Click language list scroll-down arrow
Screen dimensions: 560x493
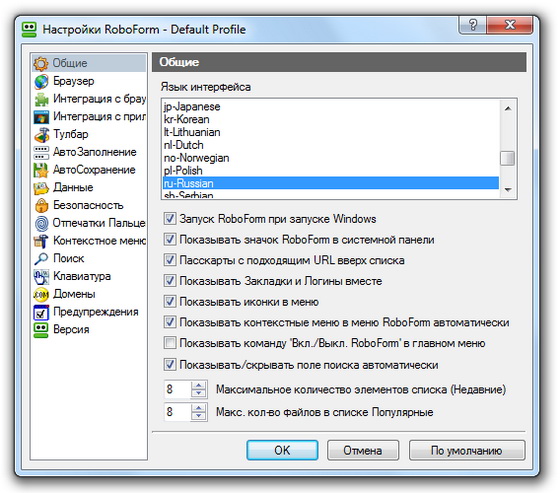[x=508, y=190]
